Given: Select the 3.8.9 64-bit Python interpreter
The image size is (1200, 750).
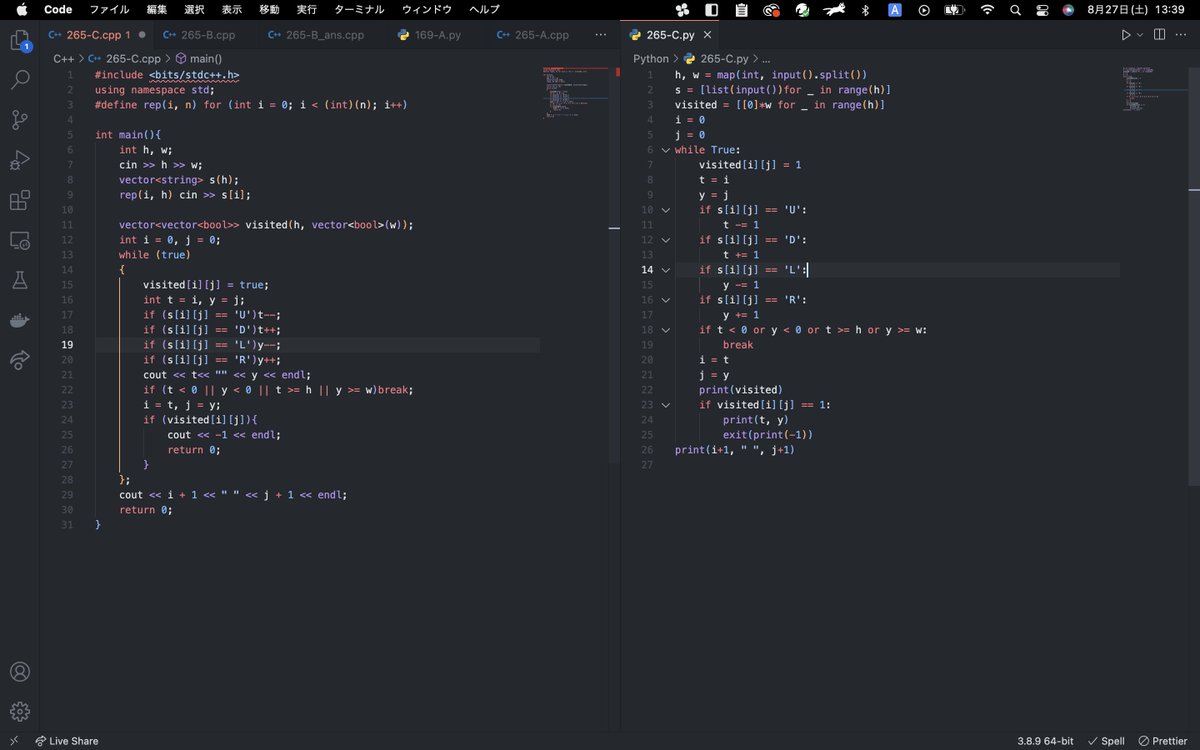Looking at the screenshot, I should [1046, 741].
